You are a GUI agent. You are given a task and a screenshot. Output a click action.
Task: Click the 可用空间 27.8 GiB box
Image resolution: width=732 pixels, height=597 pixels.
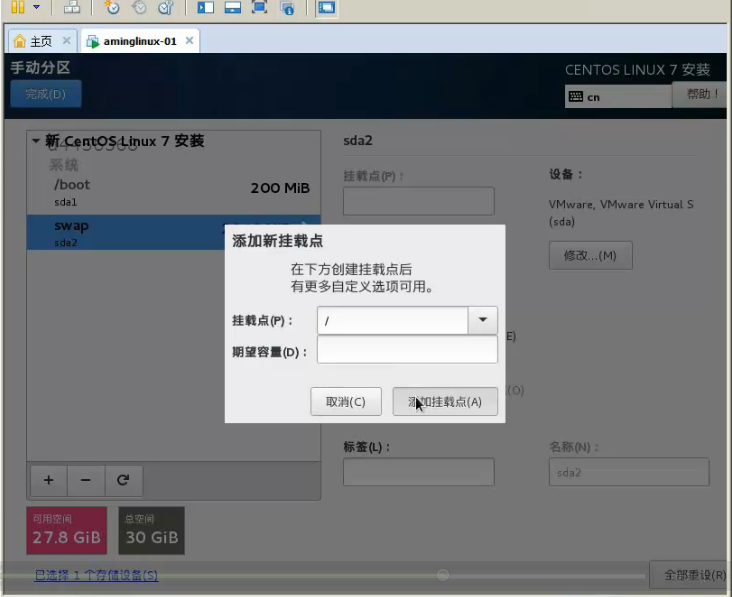tap(67, 531)
